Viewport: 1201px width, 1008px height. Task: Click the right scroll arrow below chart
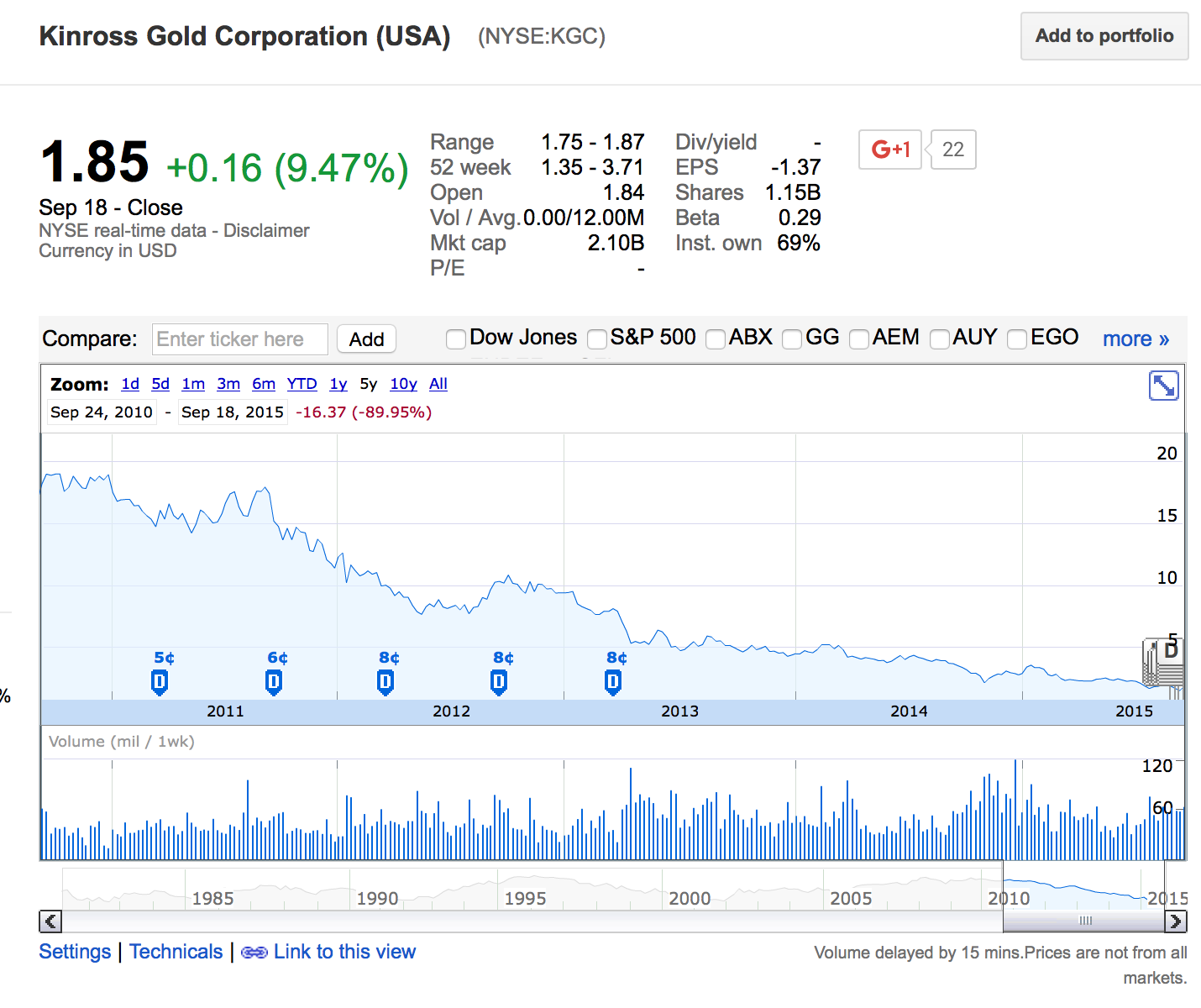click(1175, 921)
